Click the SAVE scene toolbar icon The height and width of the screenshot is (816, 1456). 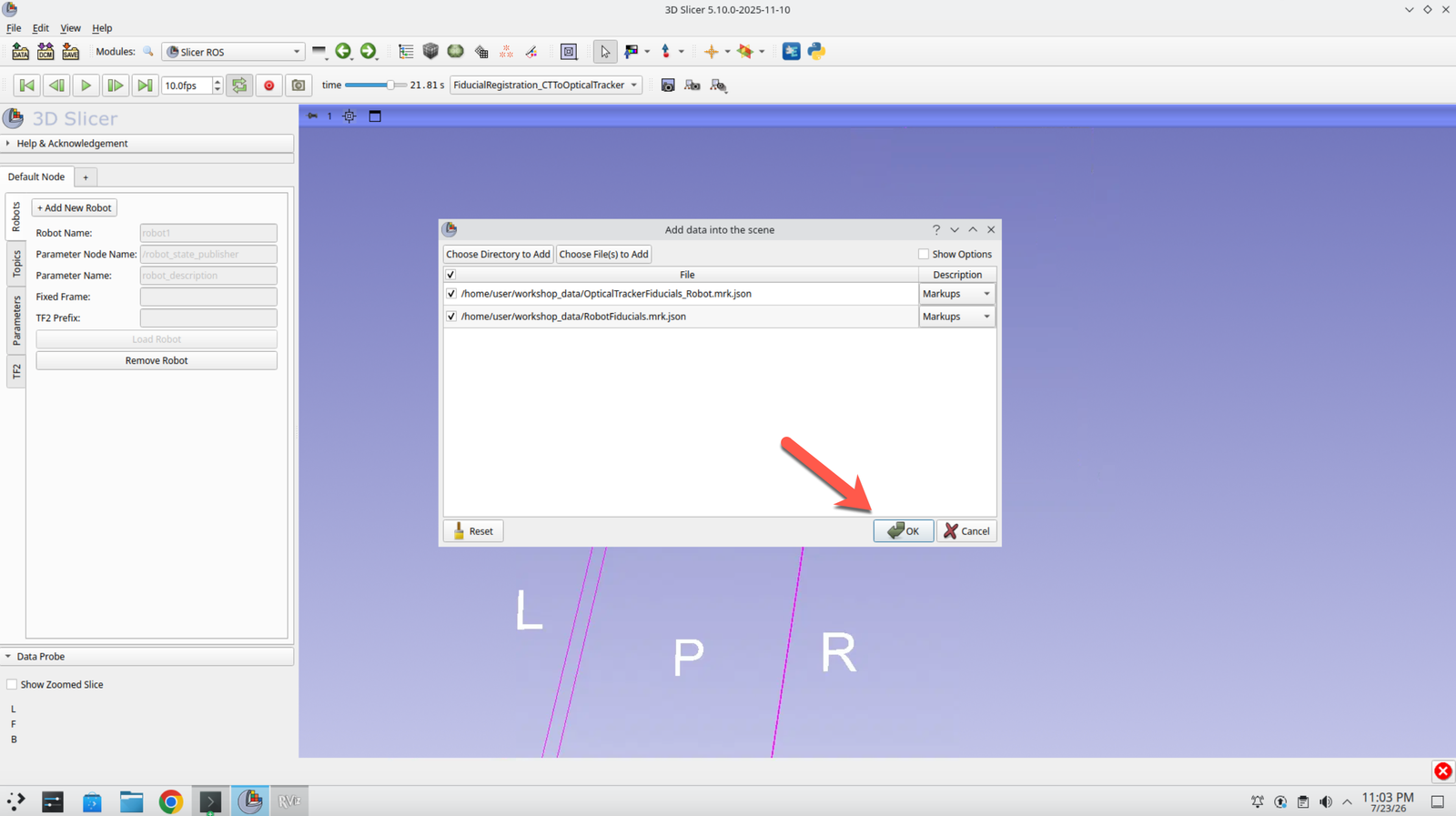tap(70, 52)
